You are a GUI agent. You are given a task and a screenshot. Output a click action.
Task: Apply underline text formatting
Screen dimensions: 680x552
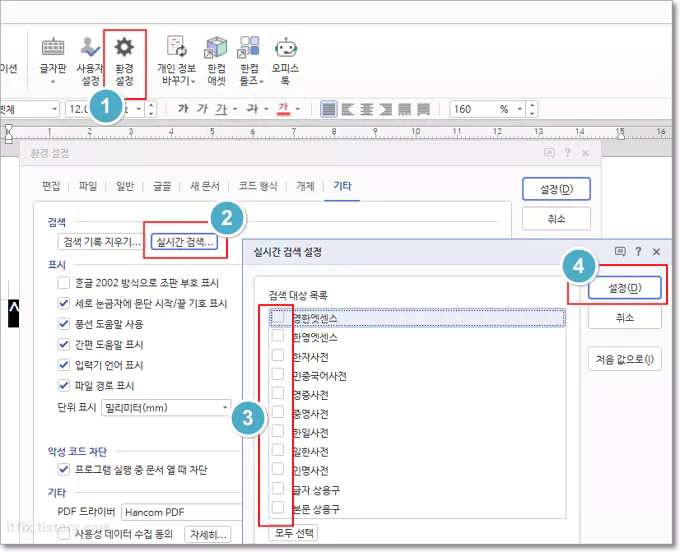pos(221,109)
